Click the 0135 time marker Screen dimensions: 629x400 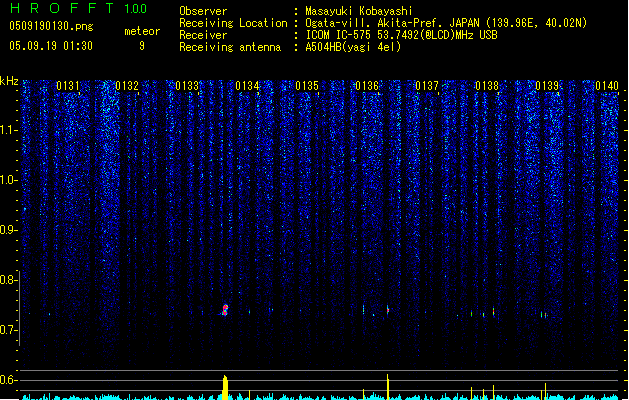coord(307,85)
